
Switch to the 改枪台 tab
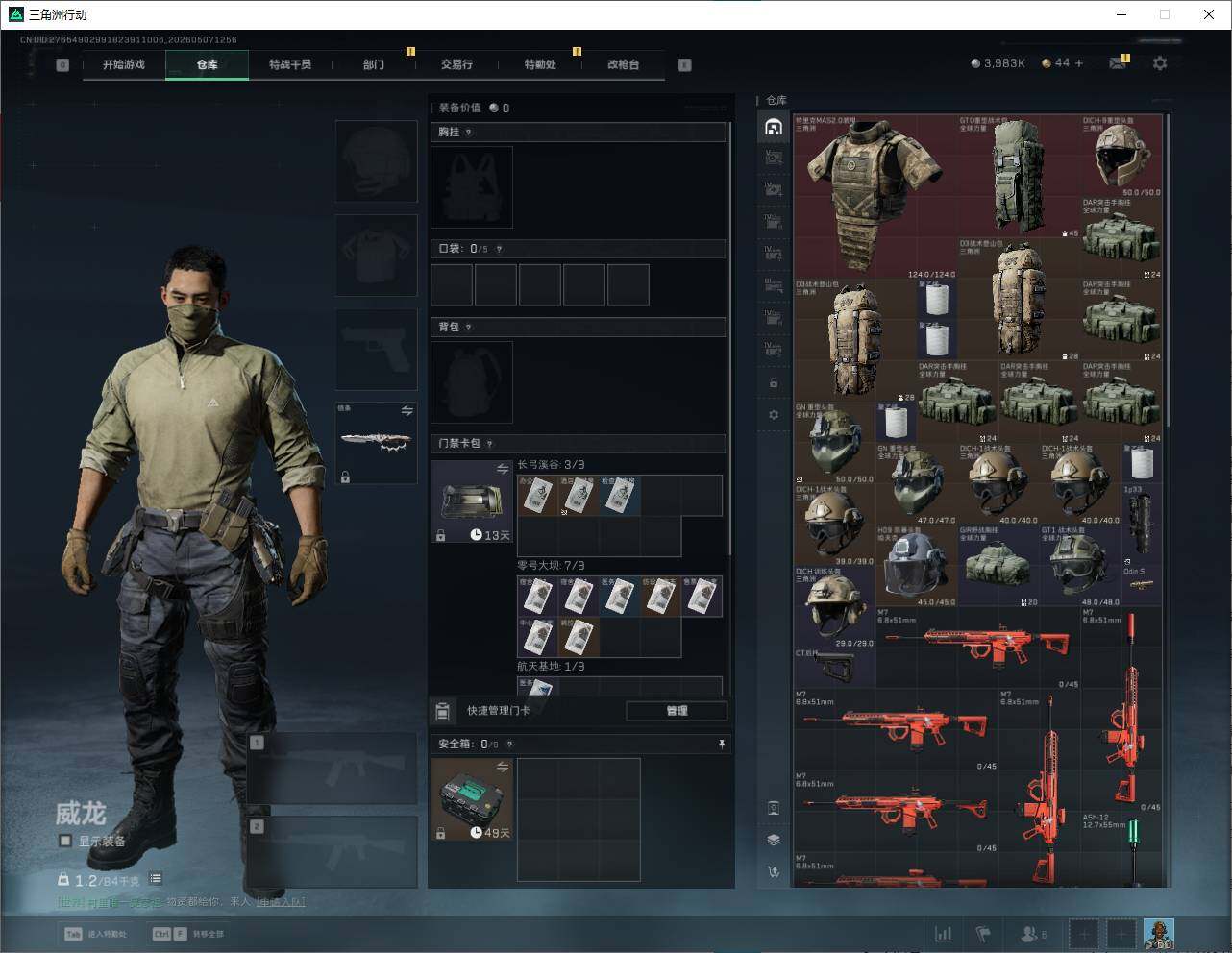tap(623, 64)
